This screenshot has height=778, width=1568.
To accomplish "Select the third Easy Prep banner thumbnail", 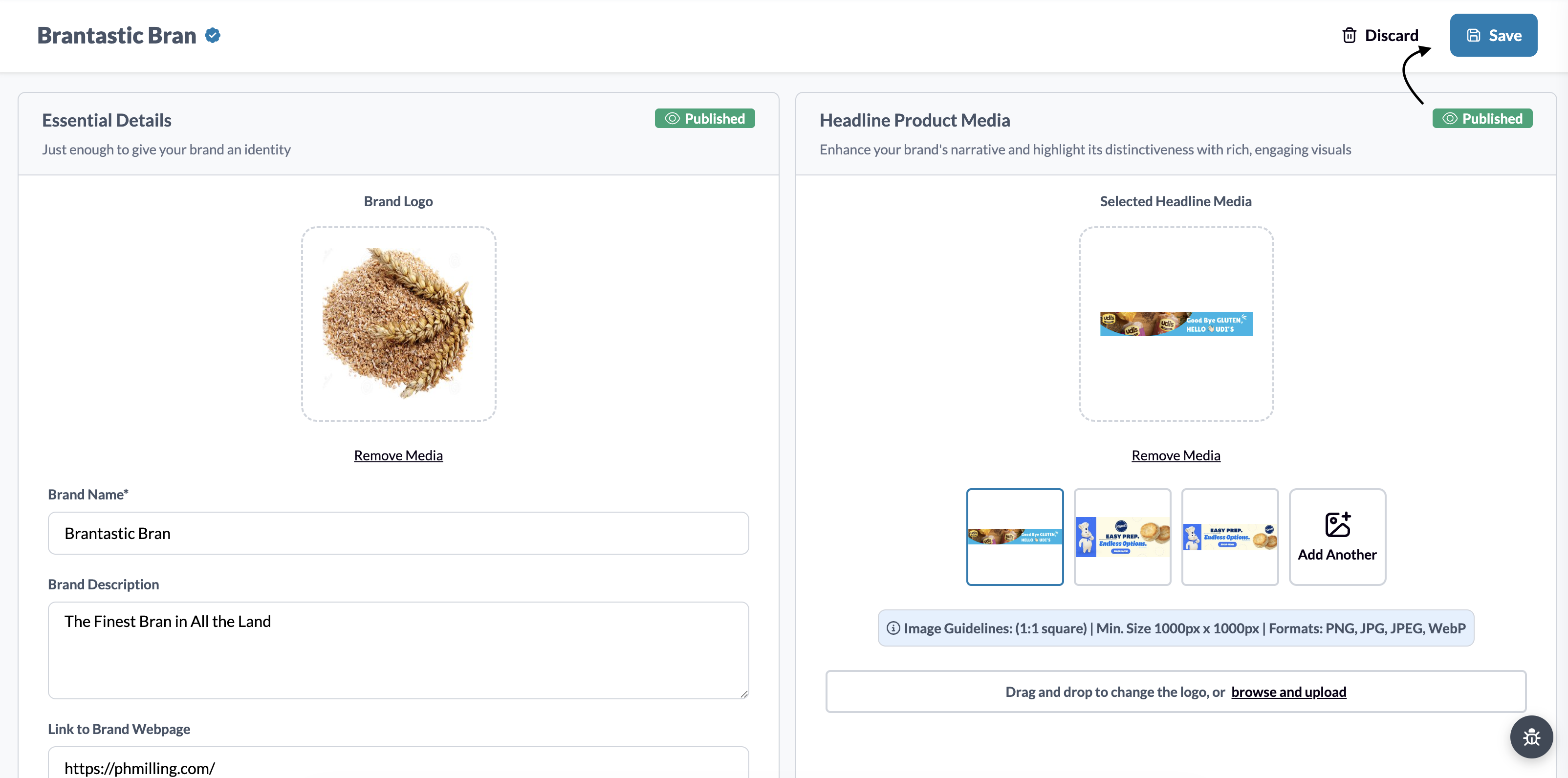I will click(x=1230, y=537).
